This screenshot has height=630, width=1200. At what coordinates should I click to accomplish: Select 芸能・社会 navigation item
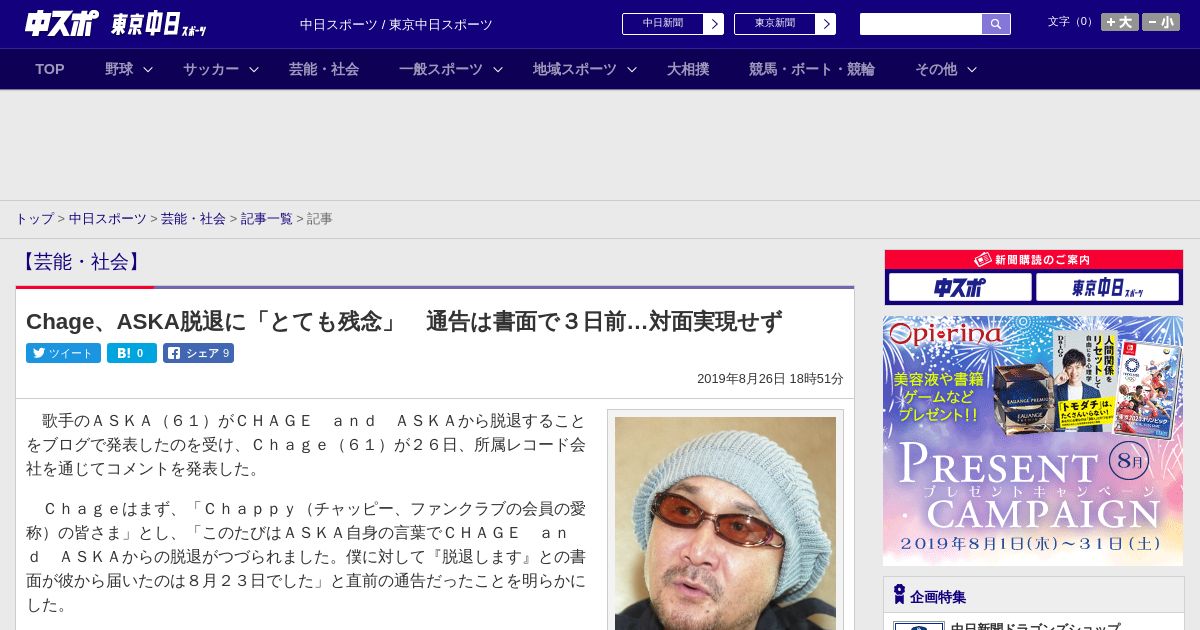tap(324, 69)
